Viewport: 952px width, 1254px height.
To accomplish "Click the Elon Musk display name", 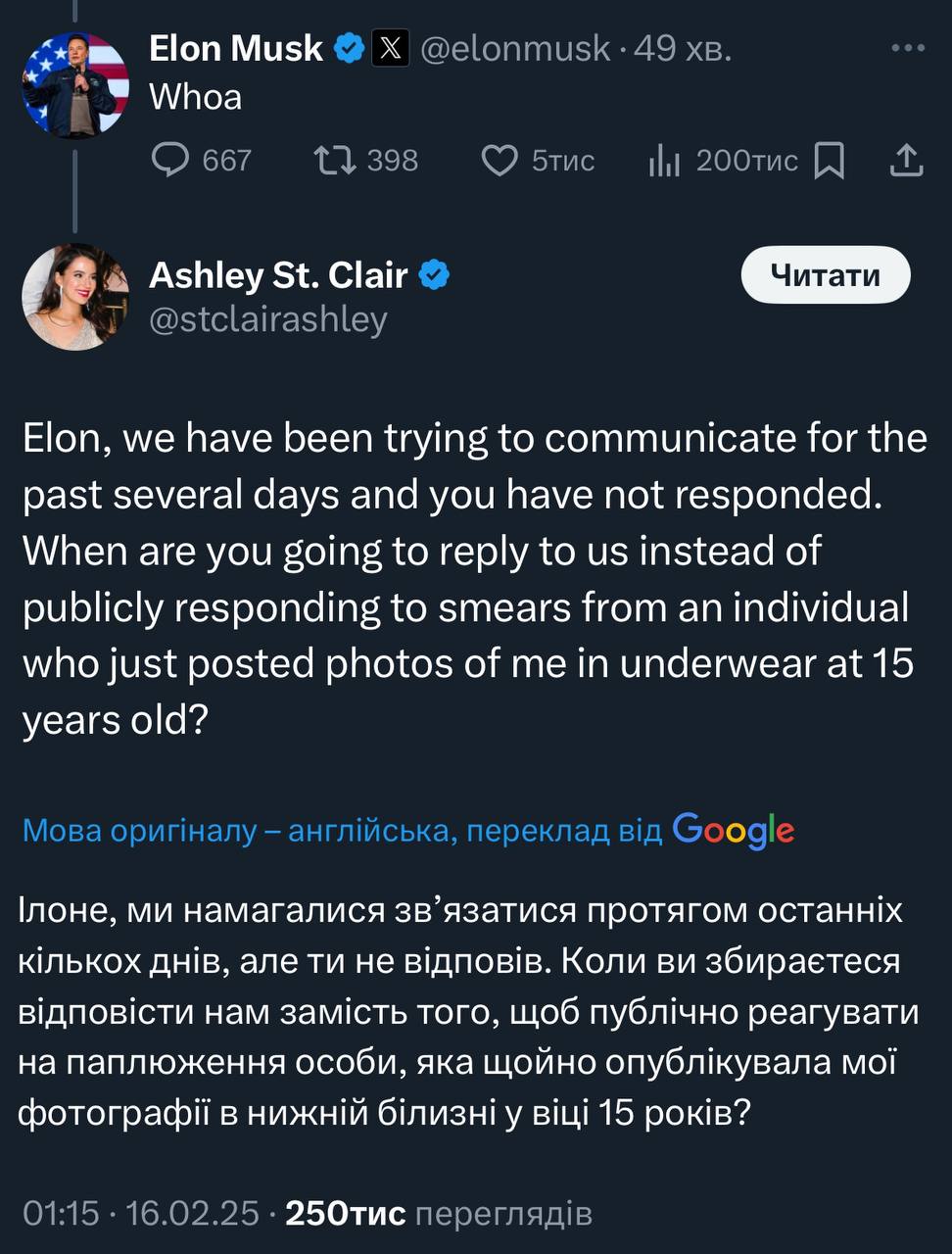I will pyautogui.click(x=236, y=48).
